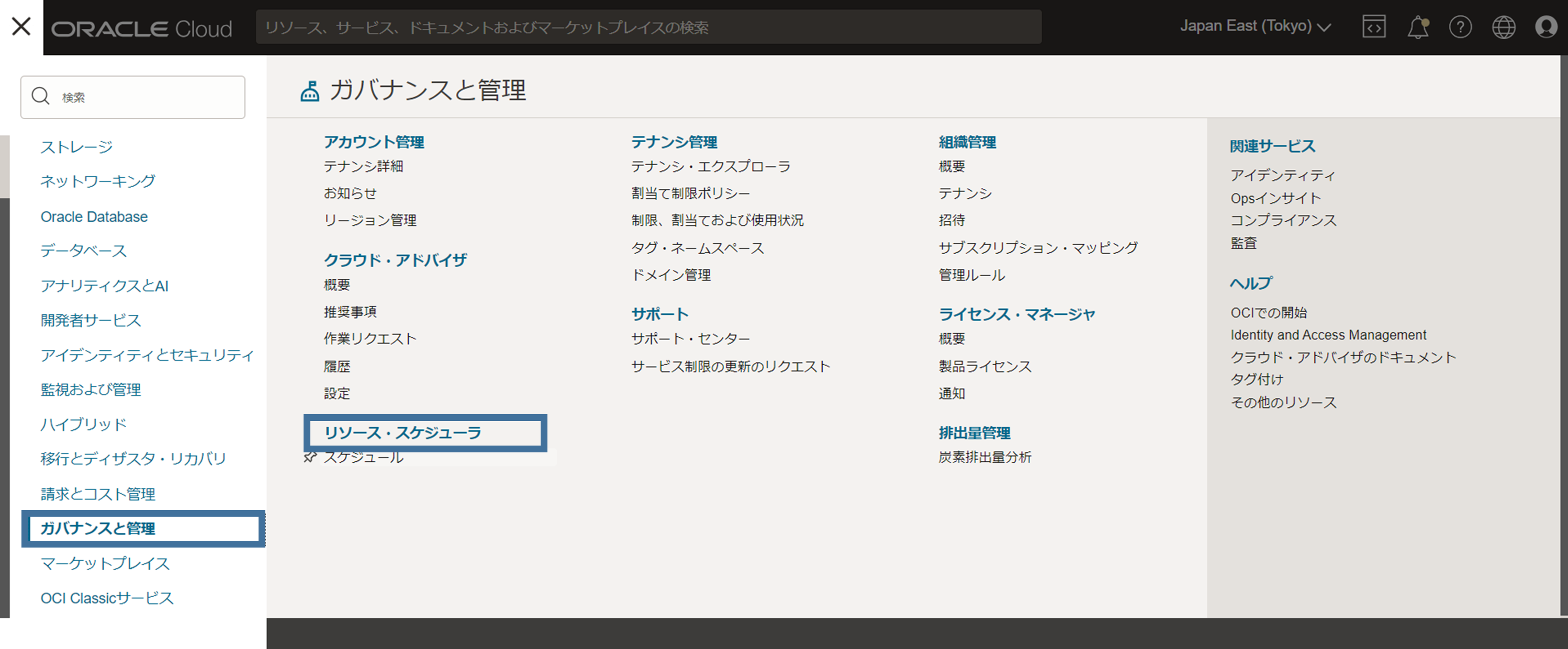This screenshot has height=649, width=1568.
Task: Open the user profile avatar icon
Action: [x=1546, y=27]
